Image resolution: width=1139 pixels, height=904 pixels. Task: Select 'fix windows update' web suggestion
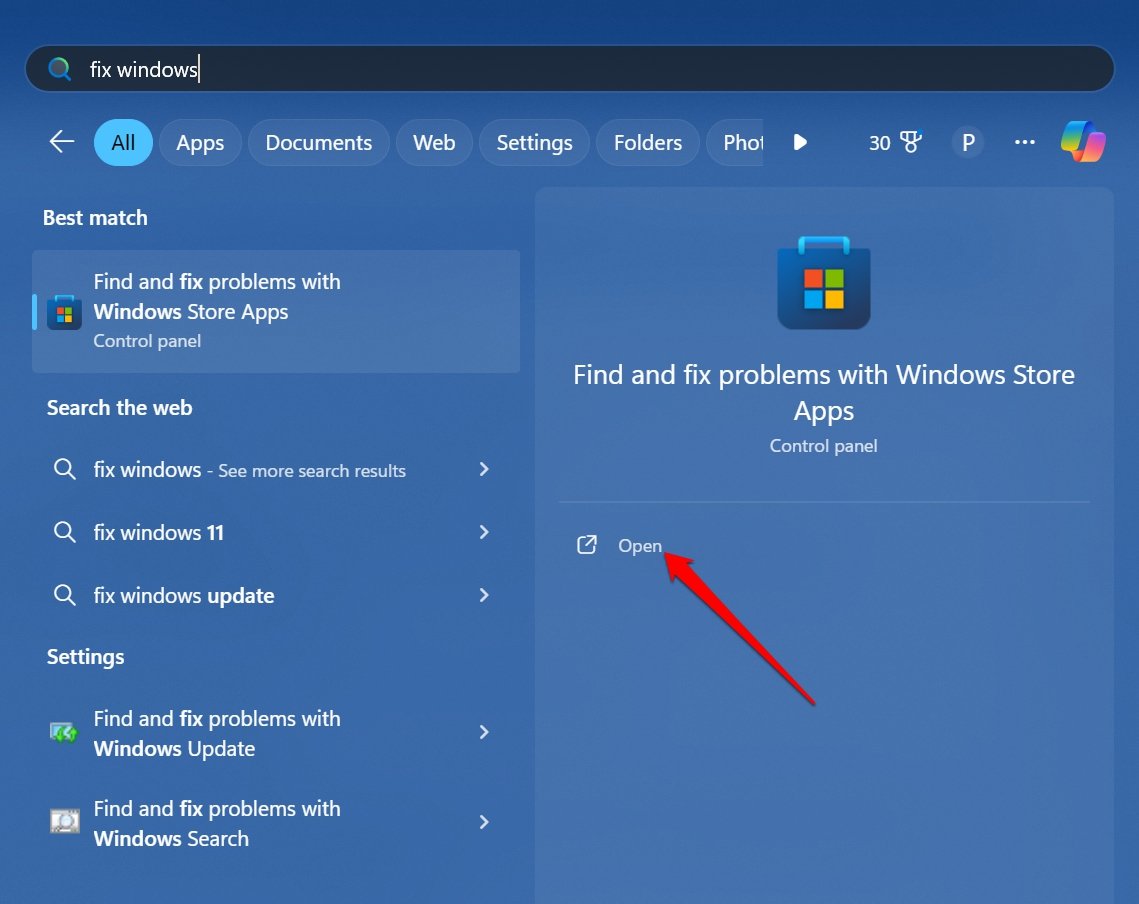point(276,595)
